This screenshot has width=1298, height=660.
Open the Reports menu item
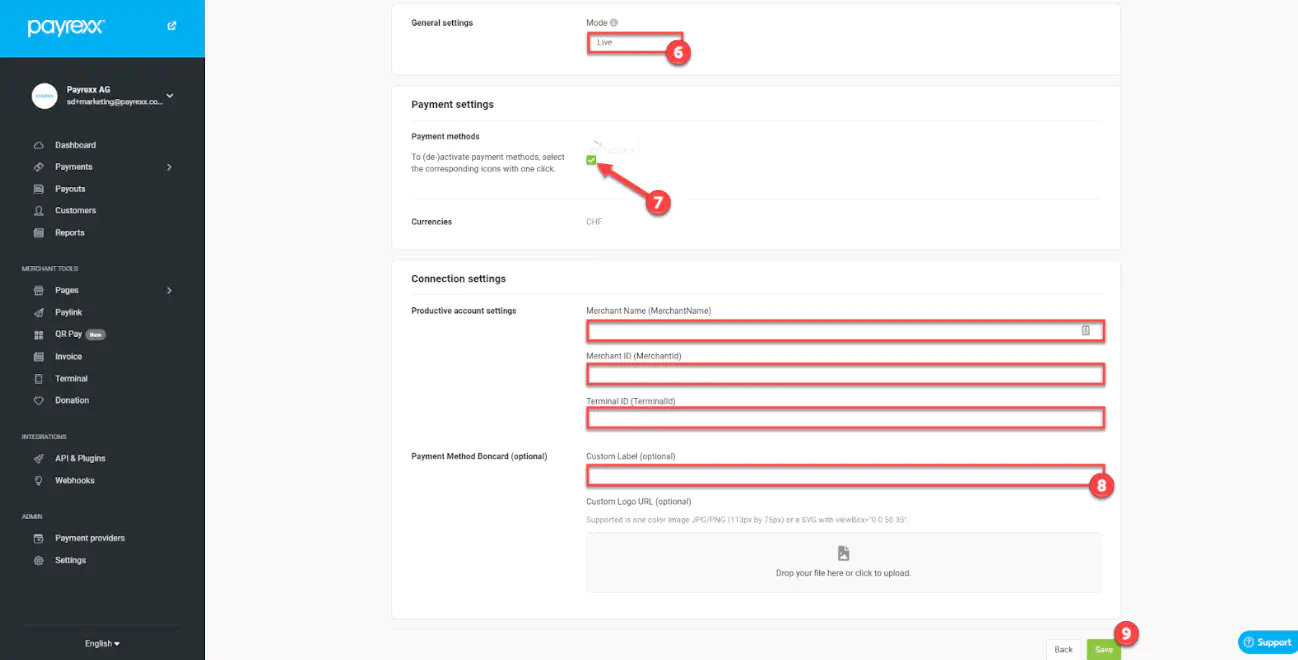pyautogui.click(x=69, y=233)
